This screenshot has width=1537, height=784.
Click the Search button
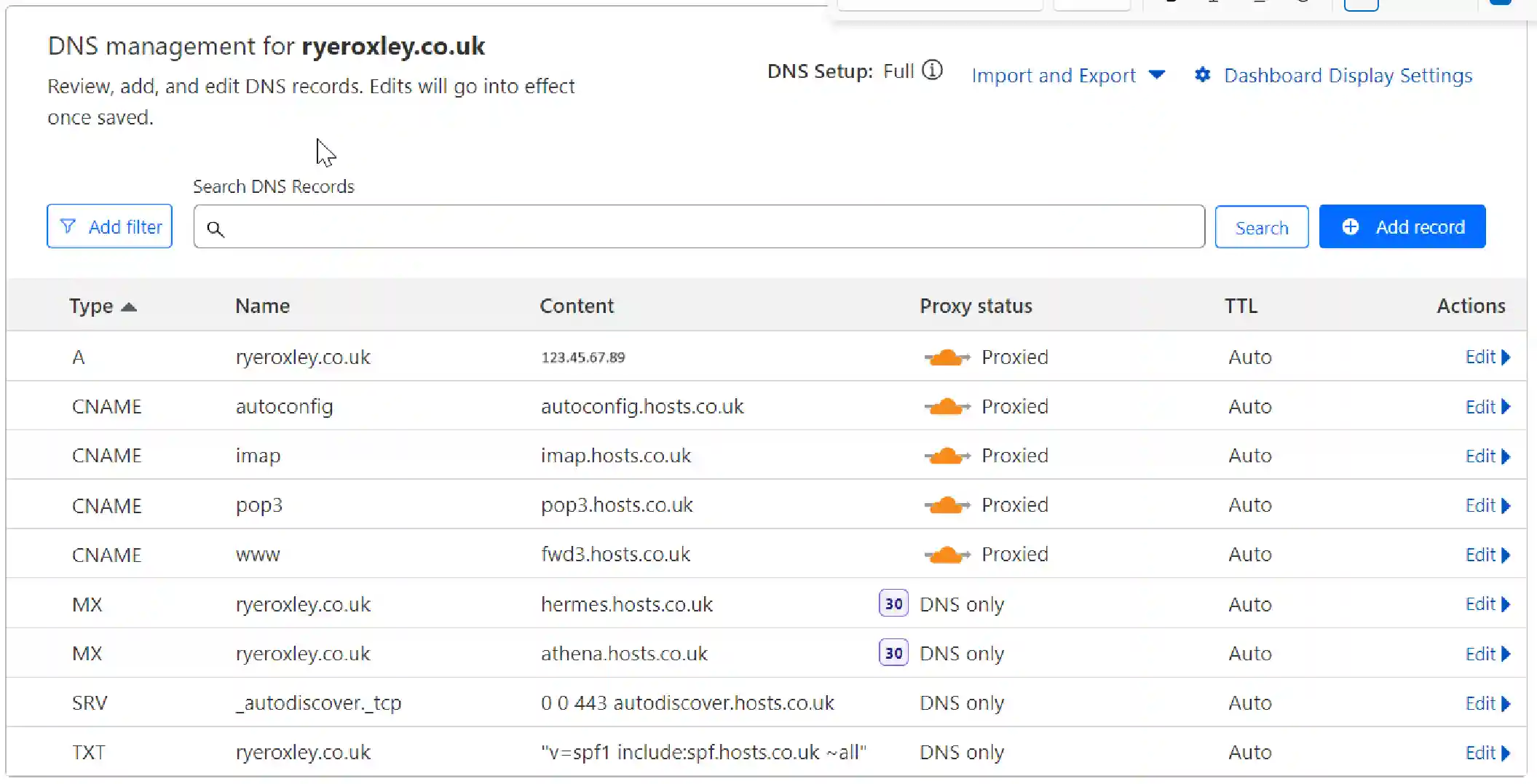1262,226
